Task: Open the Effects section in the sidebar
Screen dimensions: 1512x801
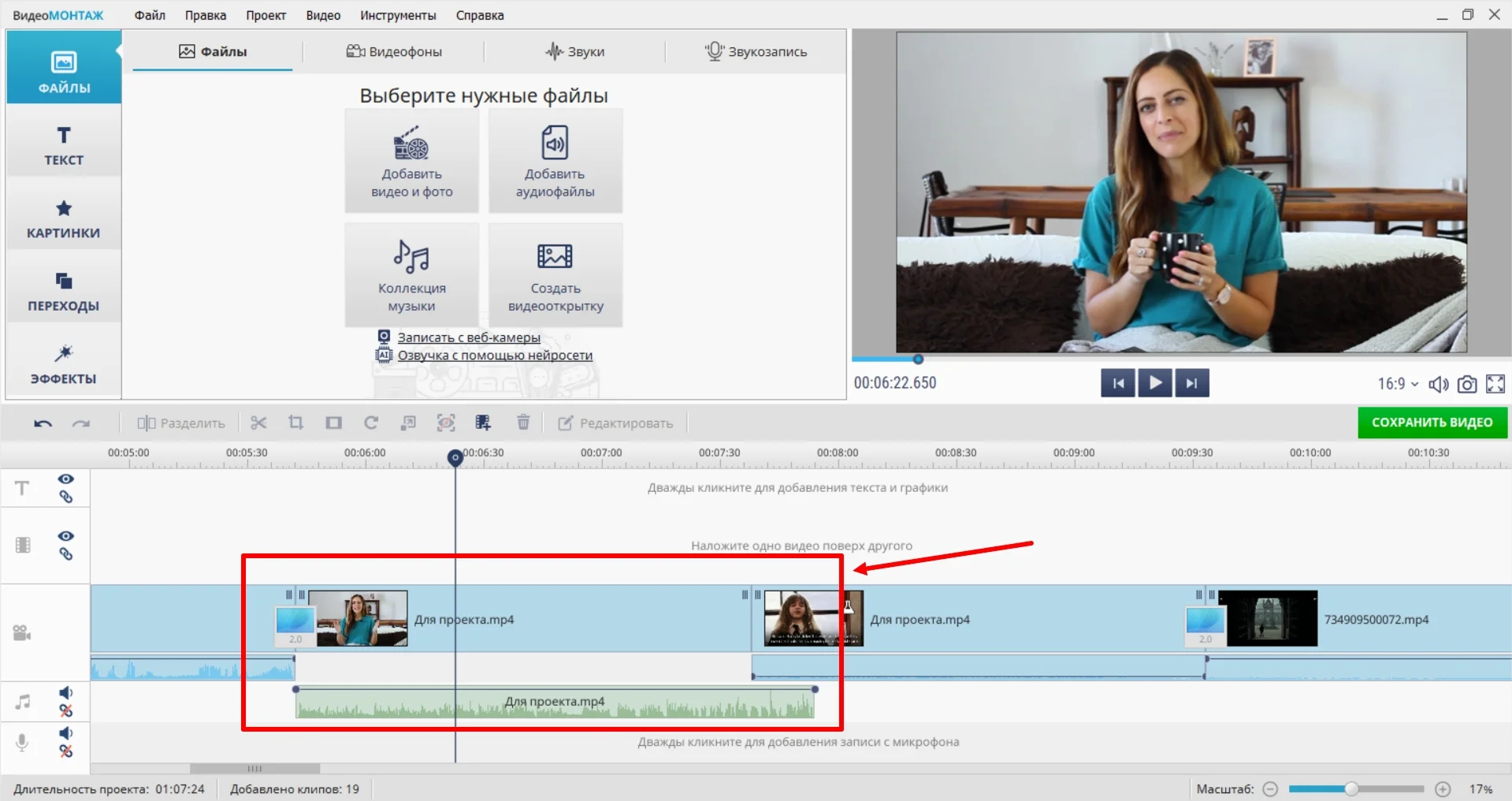Action: click(63, 364)
